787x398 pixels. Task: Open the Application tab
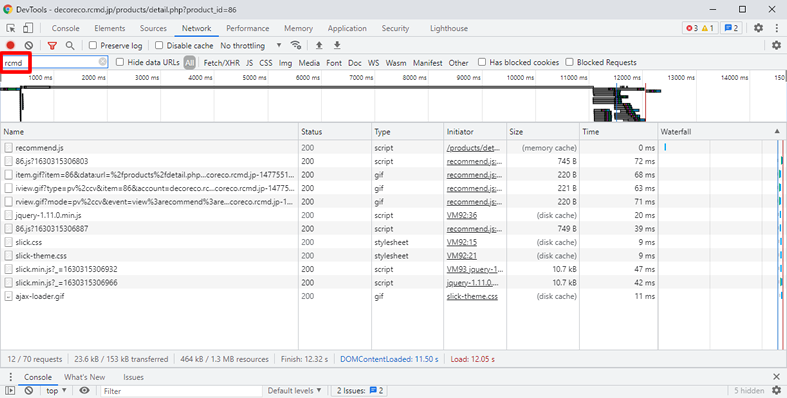point(347,28)
